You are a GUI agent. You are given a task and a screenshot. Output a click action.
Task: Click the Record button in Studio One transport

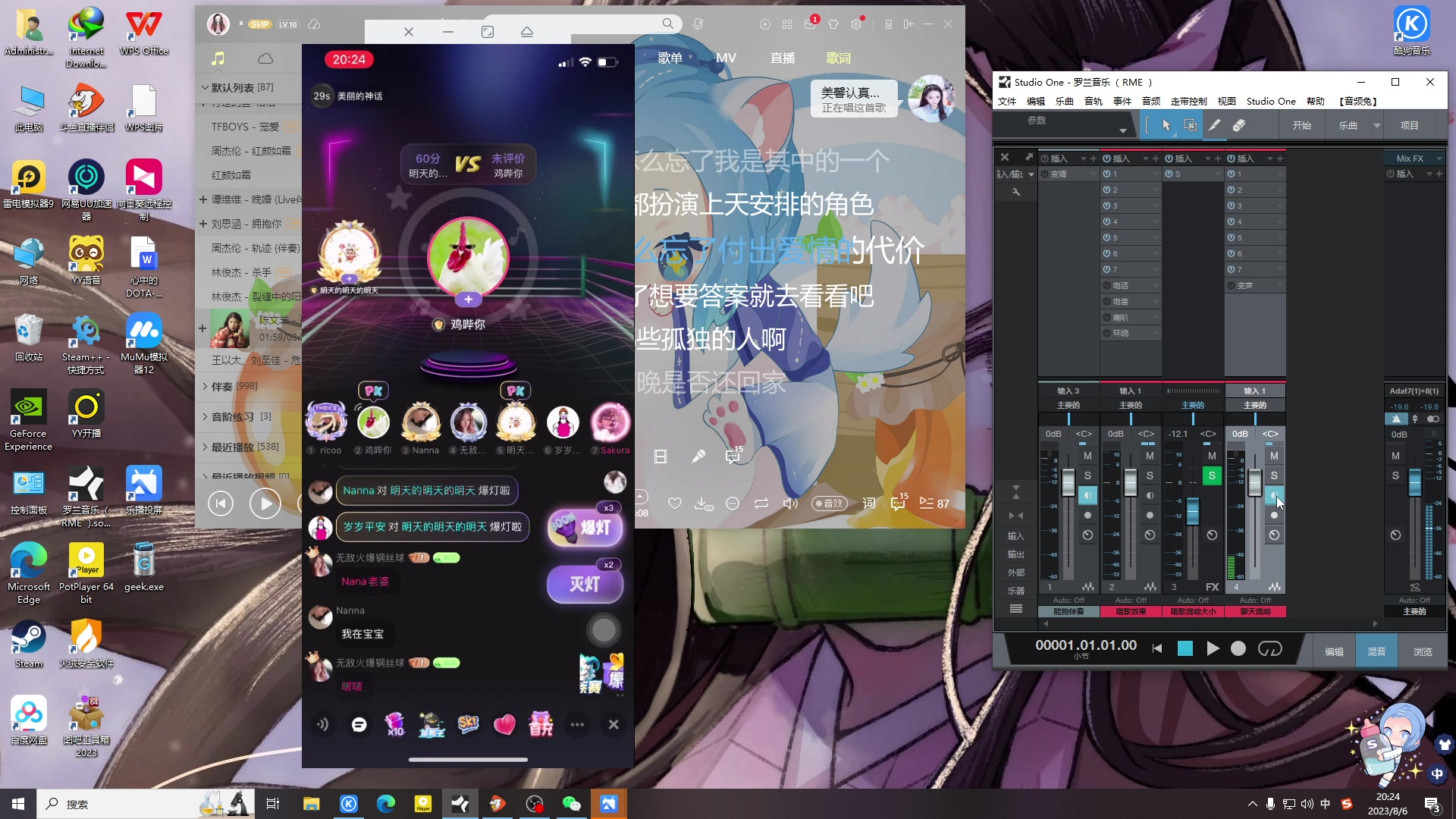1238,648
